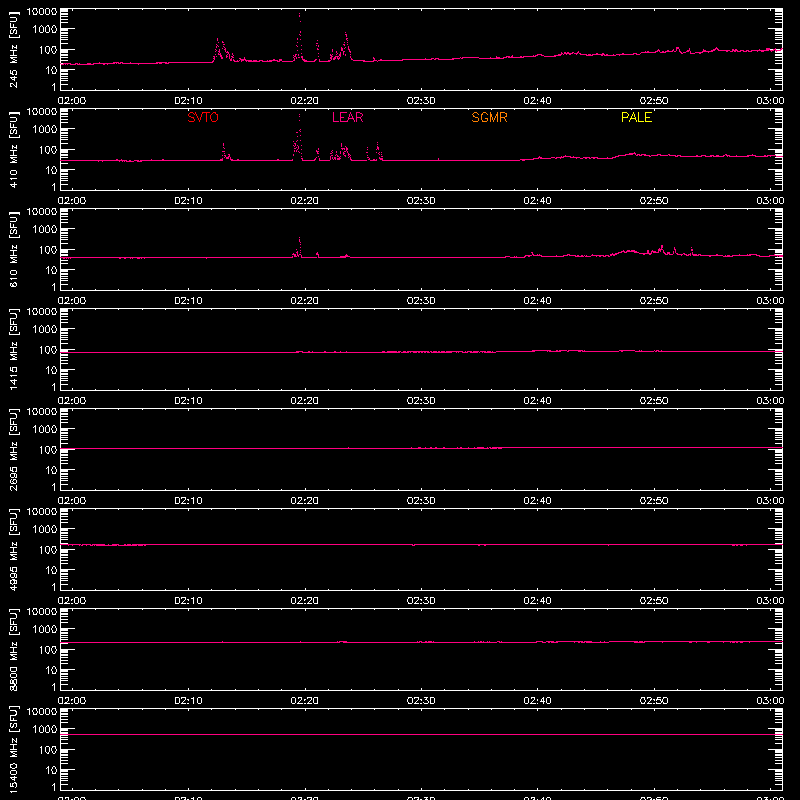The image size is (800, 800).
Task: Select the 8800 MHz [SFU] axis title
Action: tap(13, 649)
